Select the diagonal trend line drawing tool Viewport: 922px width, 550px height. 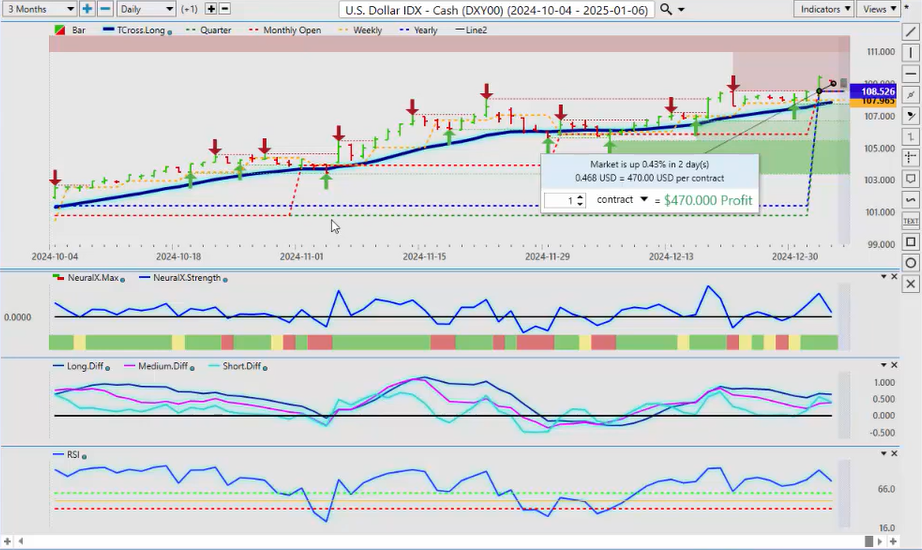click(x=911, y=32)
